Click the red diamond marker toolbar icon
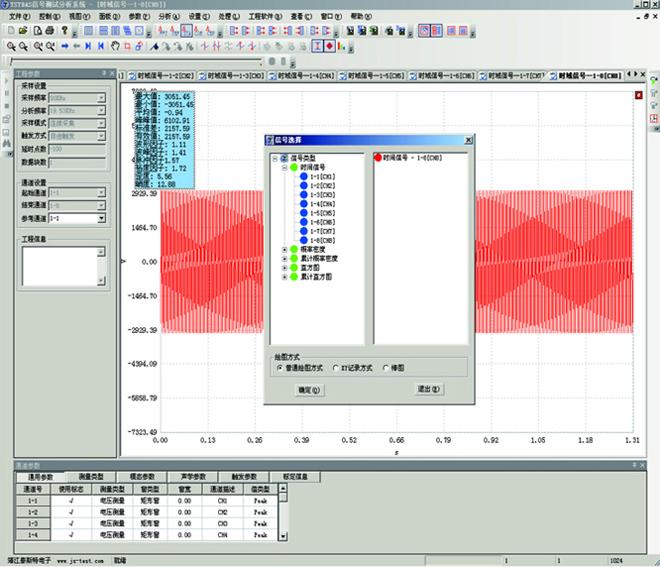The width and height of the screenshot is (660, 567). [x=329, y=46]
